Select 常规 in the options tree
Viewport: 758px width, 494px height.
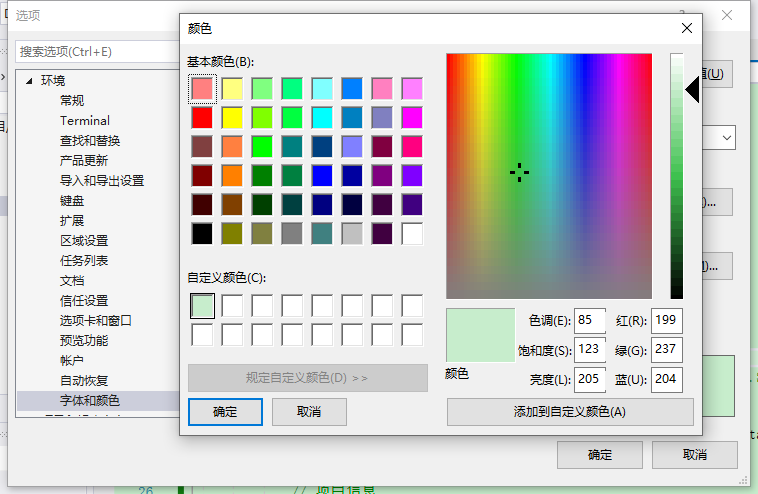[72, 101]
